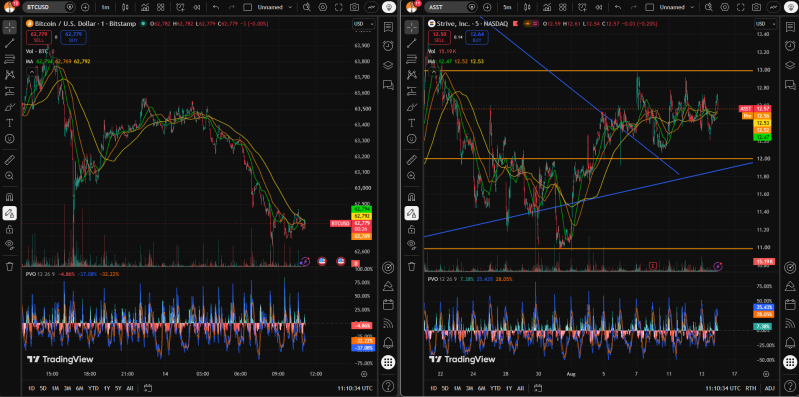The height and width of the screenshot is (397, 799).
Task: Open alerts panel icon beside left chart
Action: [x=388, y=45]
